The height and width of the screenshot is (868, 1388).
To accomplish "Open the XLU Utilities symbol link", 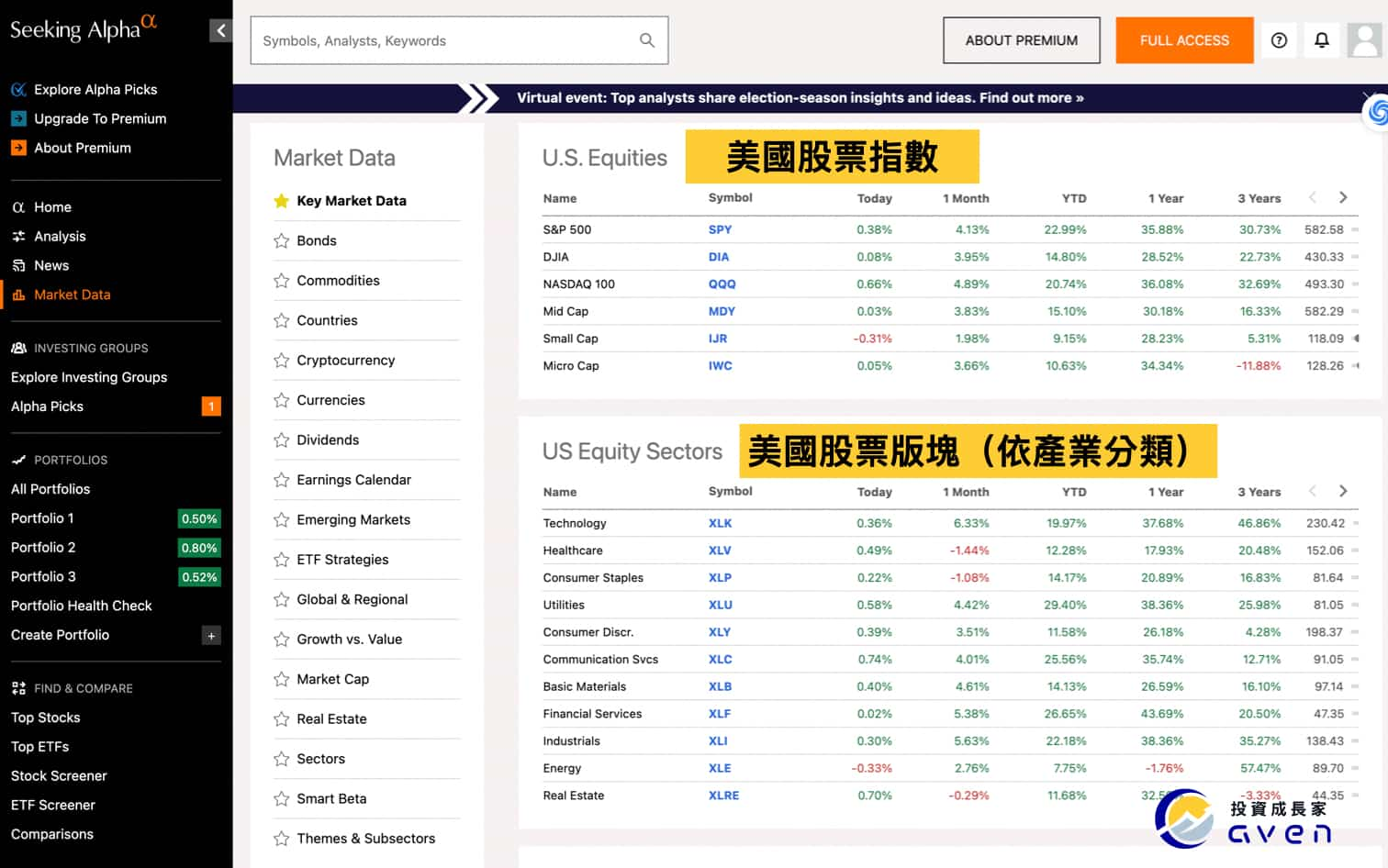I will coord(720,605).
